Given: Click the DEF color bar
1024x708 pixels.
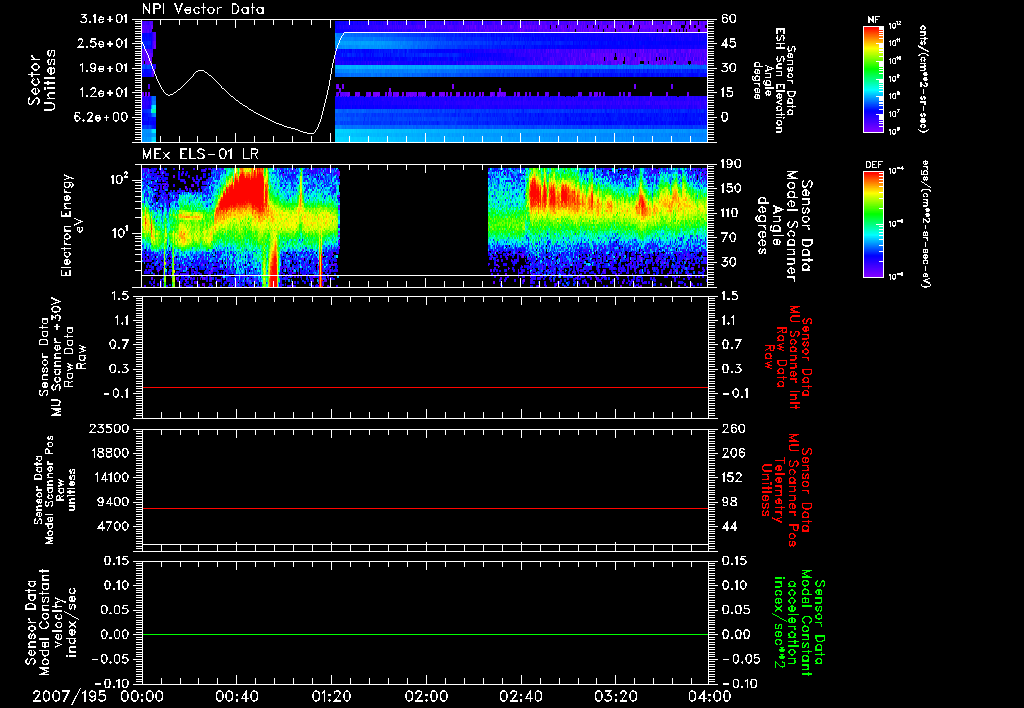Looking at the screenshot, I should 873,224.
